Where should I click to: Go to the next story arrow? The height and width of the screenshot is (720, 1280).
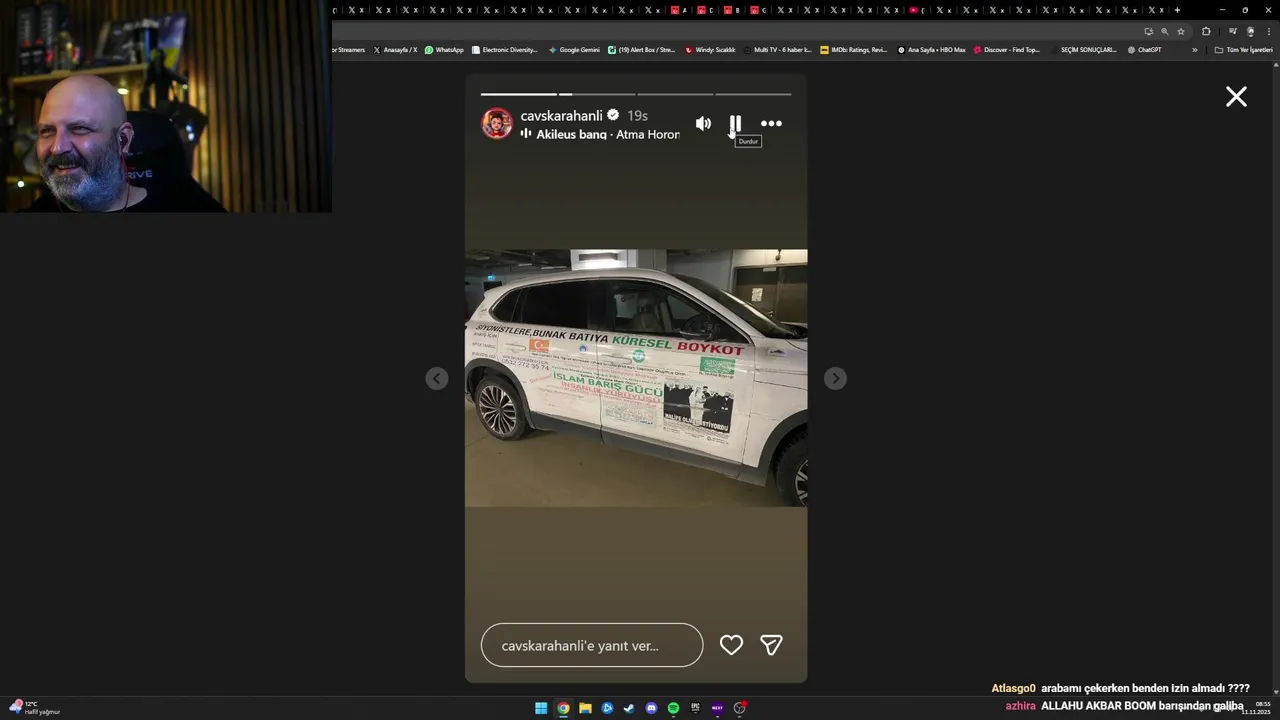(x=835, y=378)
